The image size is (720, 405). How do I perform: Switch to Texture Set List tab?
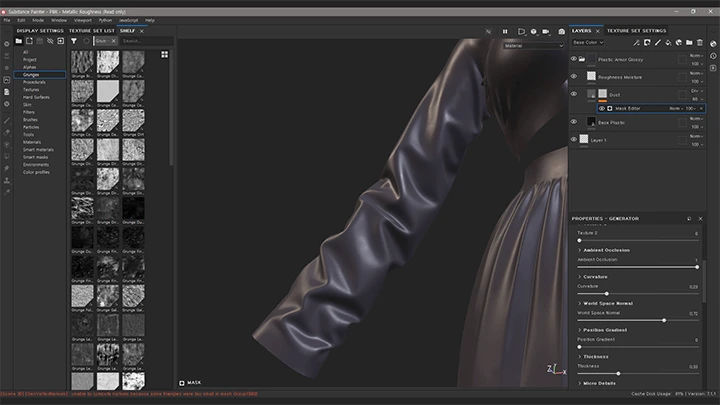tap(92, 31)
